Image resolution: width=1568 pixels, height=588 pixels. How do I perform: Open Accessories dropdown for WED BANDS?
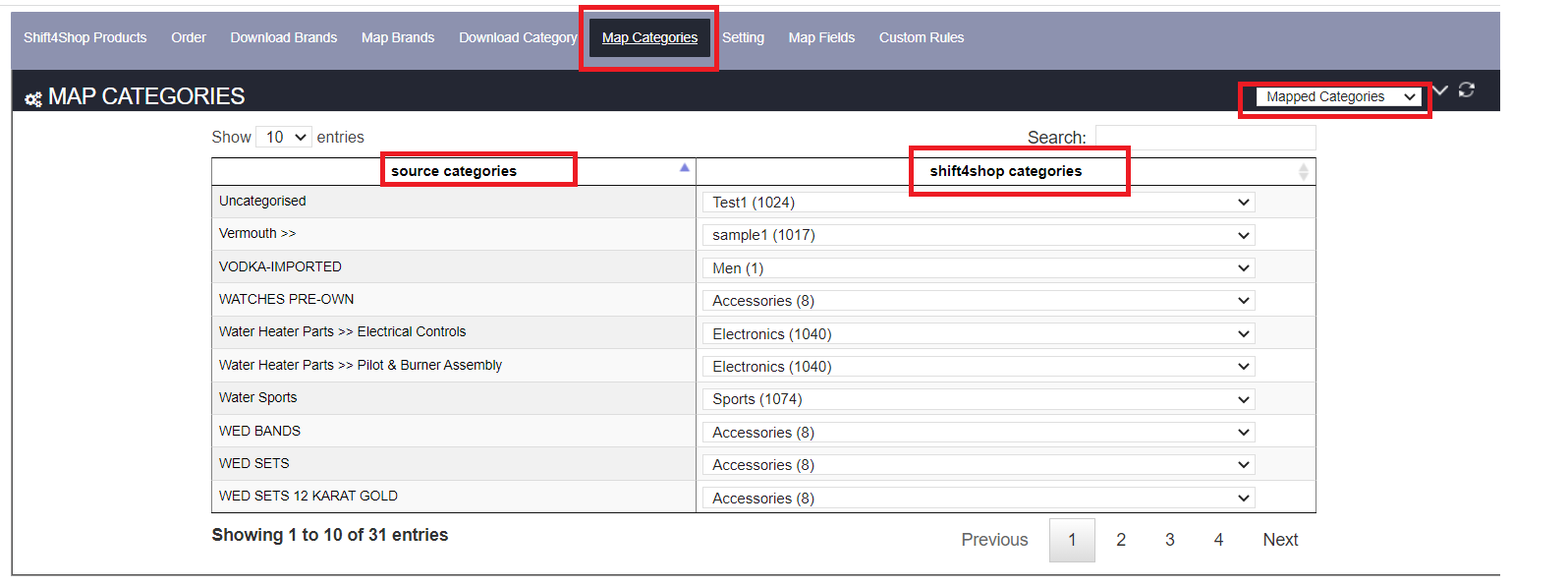pyautogui.click(x=979, y=432)
